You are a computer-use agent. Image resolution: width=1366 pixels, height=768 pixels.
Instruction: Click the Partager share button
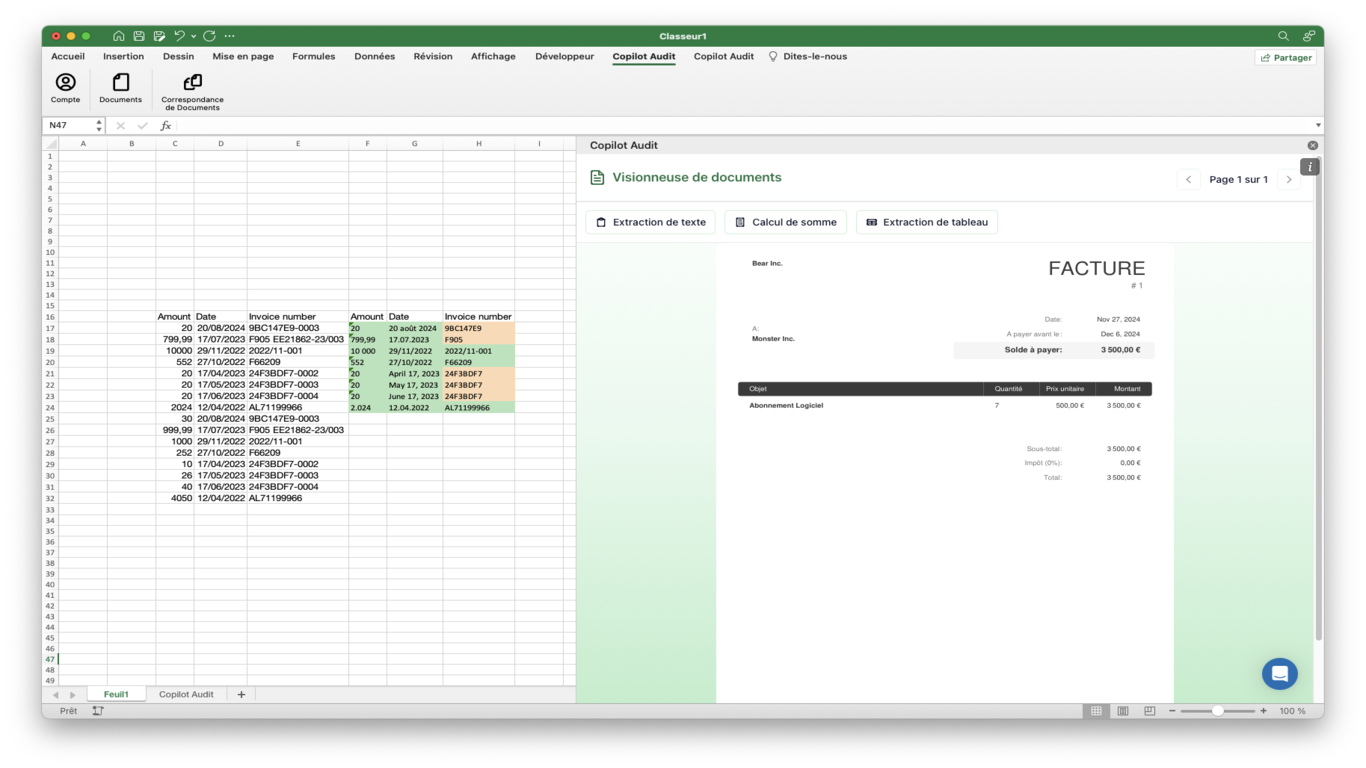1286,58
